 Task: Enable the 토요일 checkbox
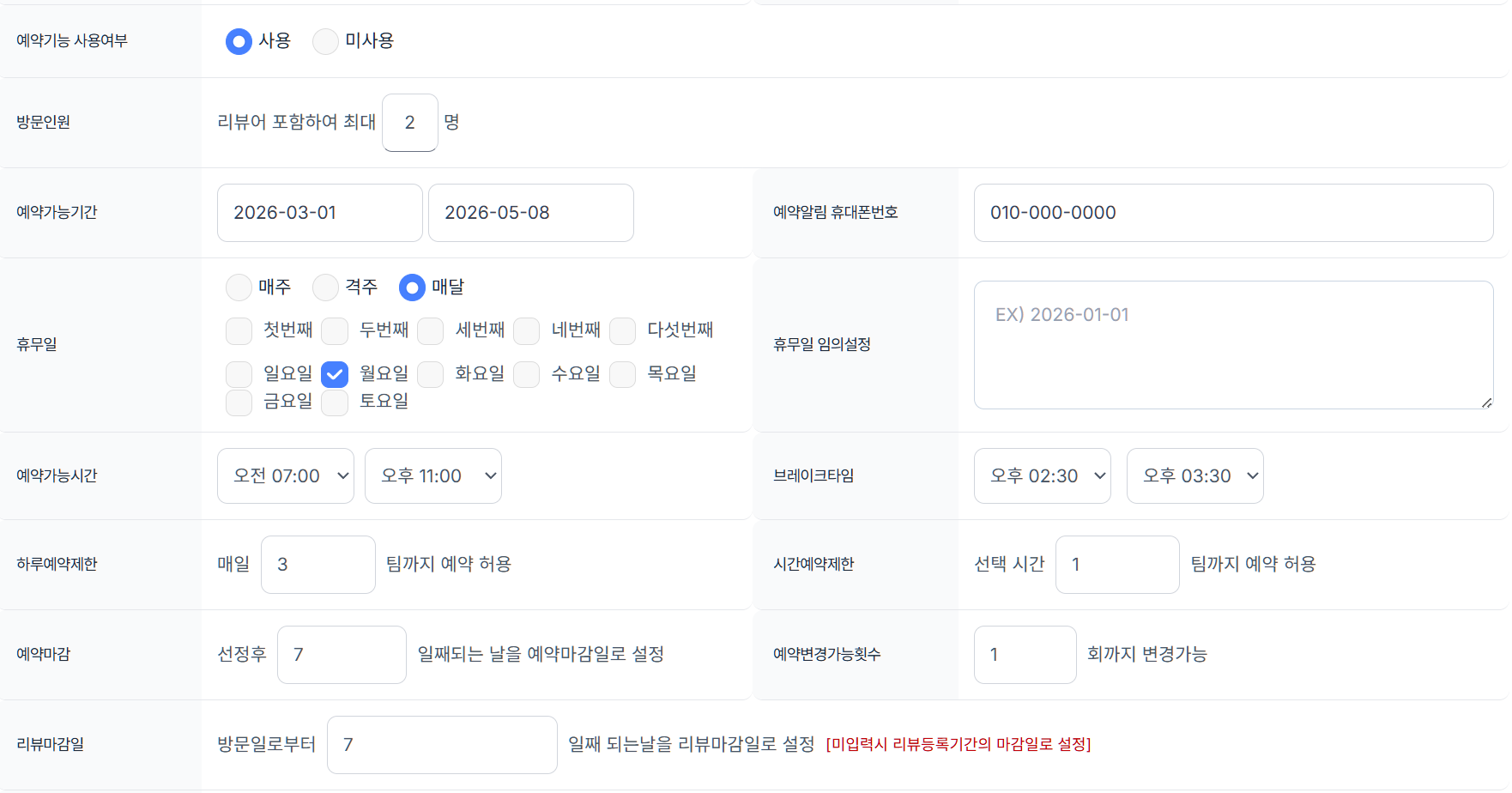click(x=335, y=402)
